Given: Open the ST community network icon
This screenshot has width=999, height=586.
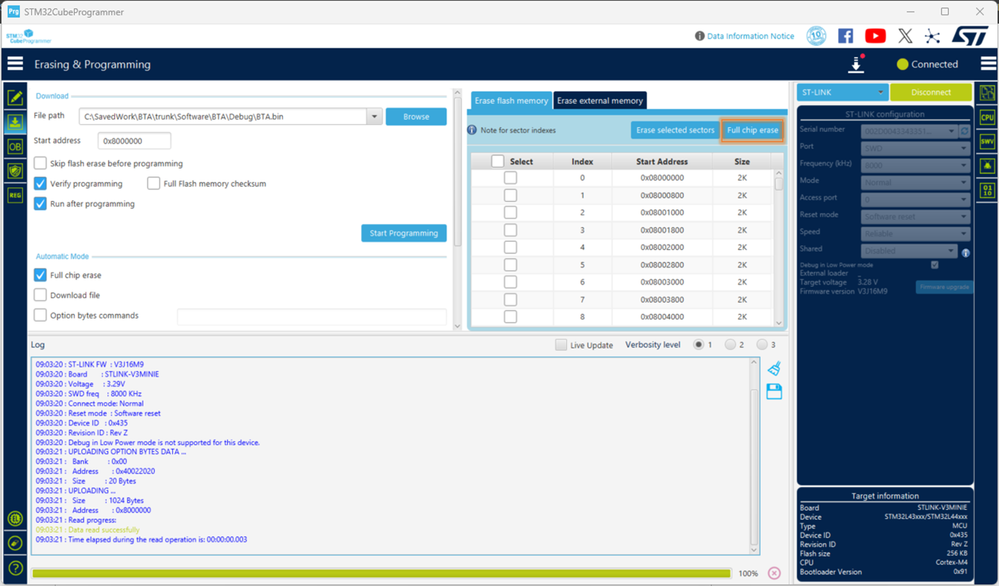Looking at the screenshot, I should 932,36.
